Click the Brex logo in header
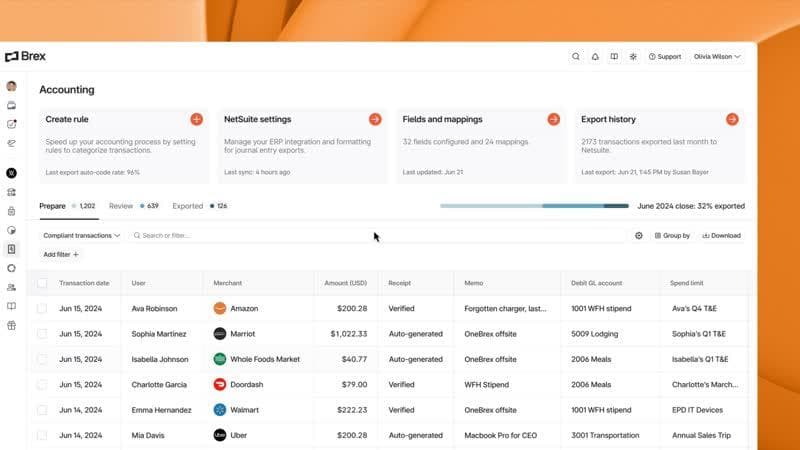 coord(26,57)
